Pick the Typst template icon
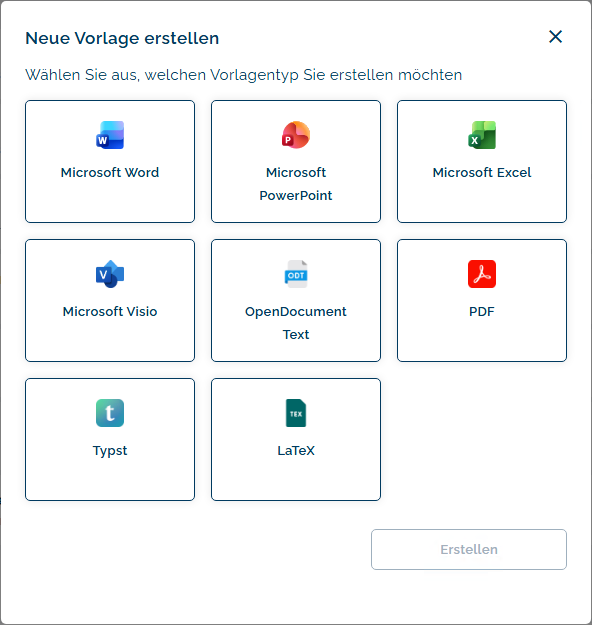Image resolution: width=592 pixels, height=625 pixels. click(110, 413)
